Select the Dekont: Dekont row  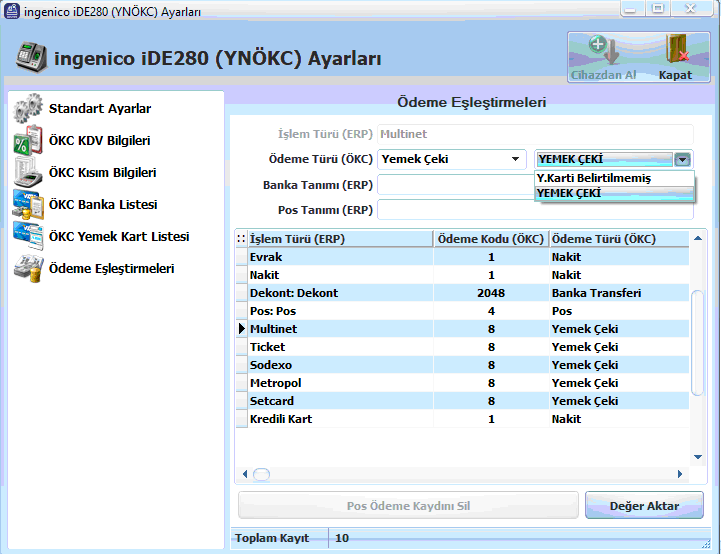point(462,293)
